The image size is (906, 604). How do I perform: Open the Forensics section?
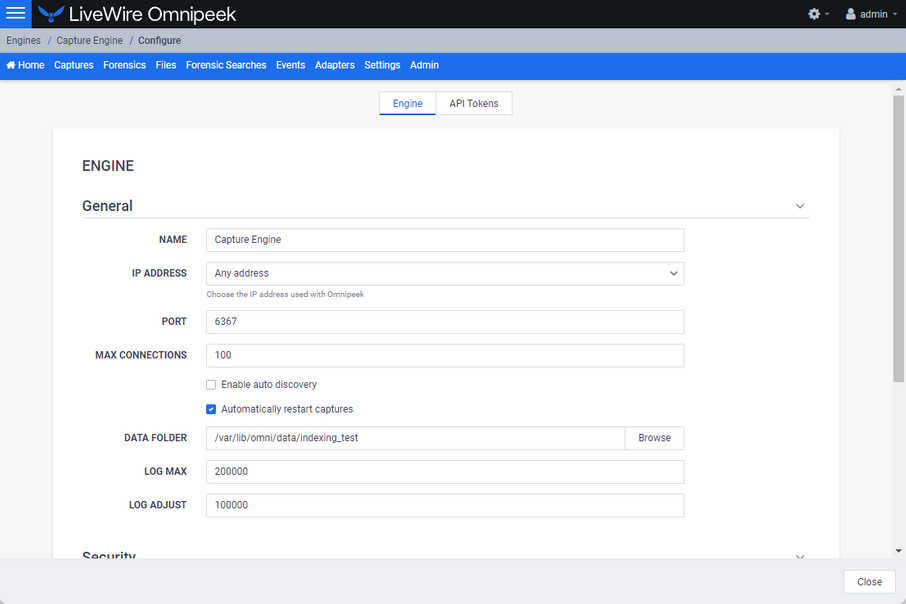(124, 65)
